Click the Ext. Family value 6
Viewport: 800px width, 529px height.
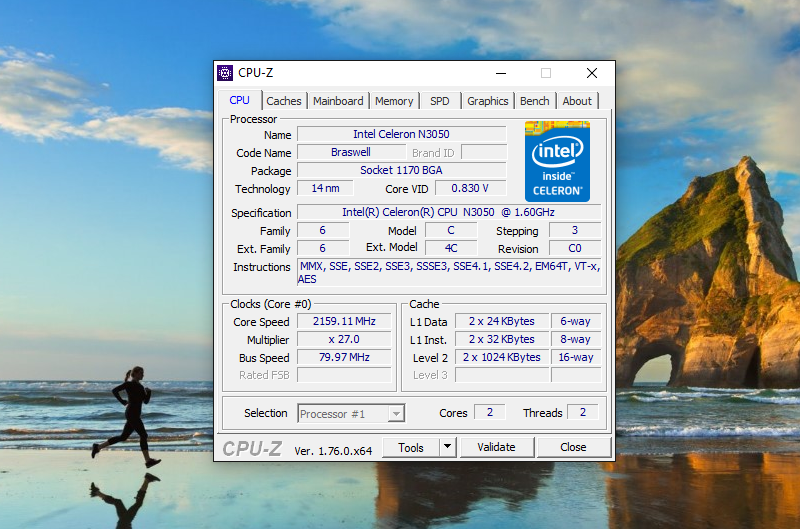(323, 248)
